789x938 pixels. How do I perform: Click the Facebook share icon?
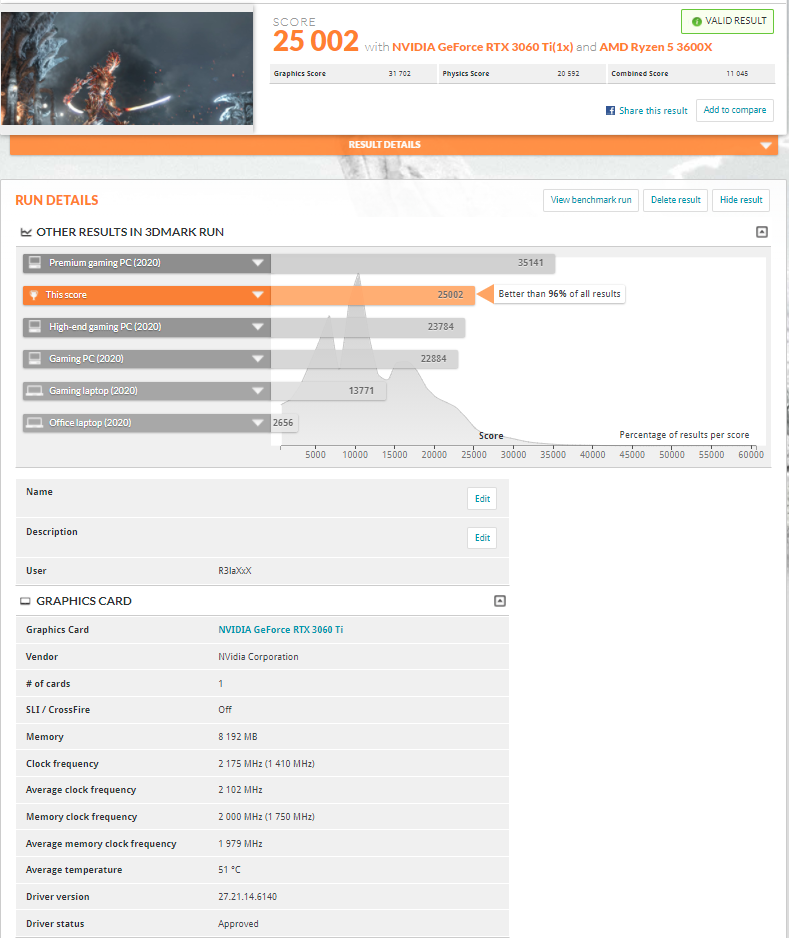tap(610, 111)
